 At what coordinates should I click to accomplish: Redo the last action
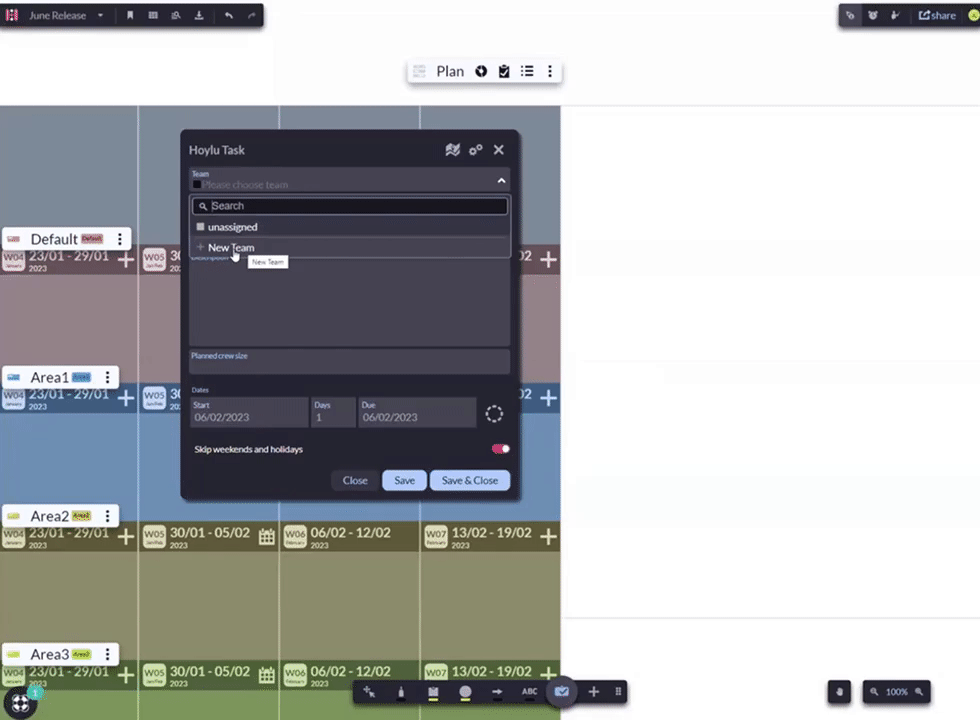coord(252,16)
